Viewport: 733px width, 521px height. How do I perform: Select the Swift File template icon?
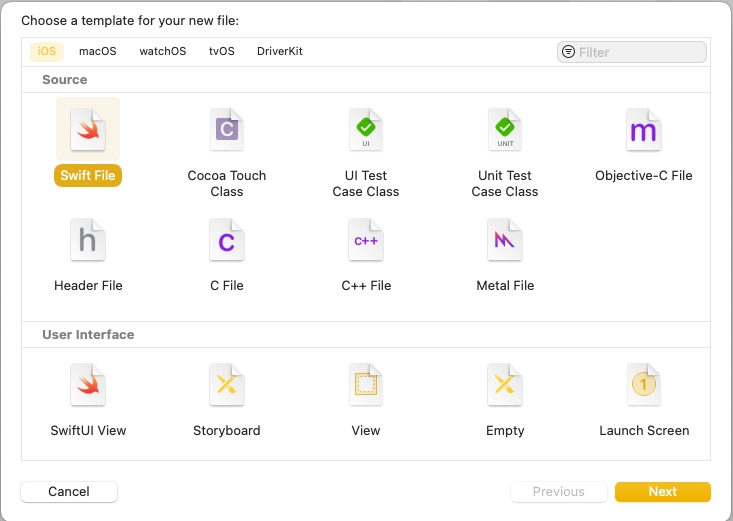(x=88, y=130)
